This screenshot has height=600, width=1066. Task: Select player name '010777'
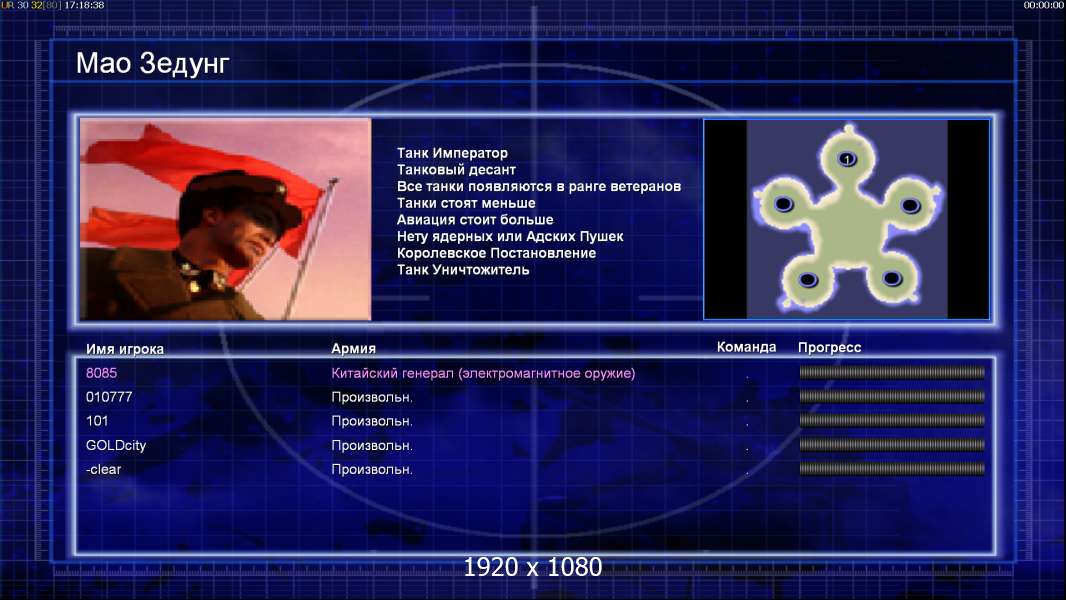[x=109, y=397]
